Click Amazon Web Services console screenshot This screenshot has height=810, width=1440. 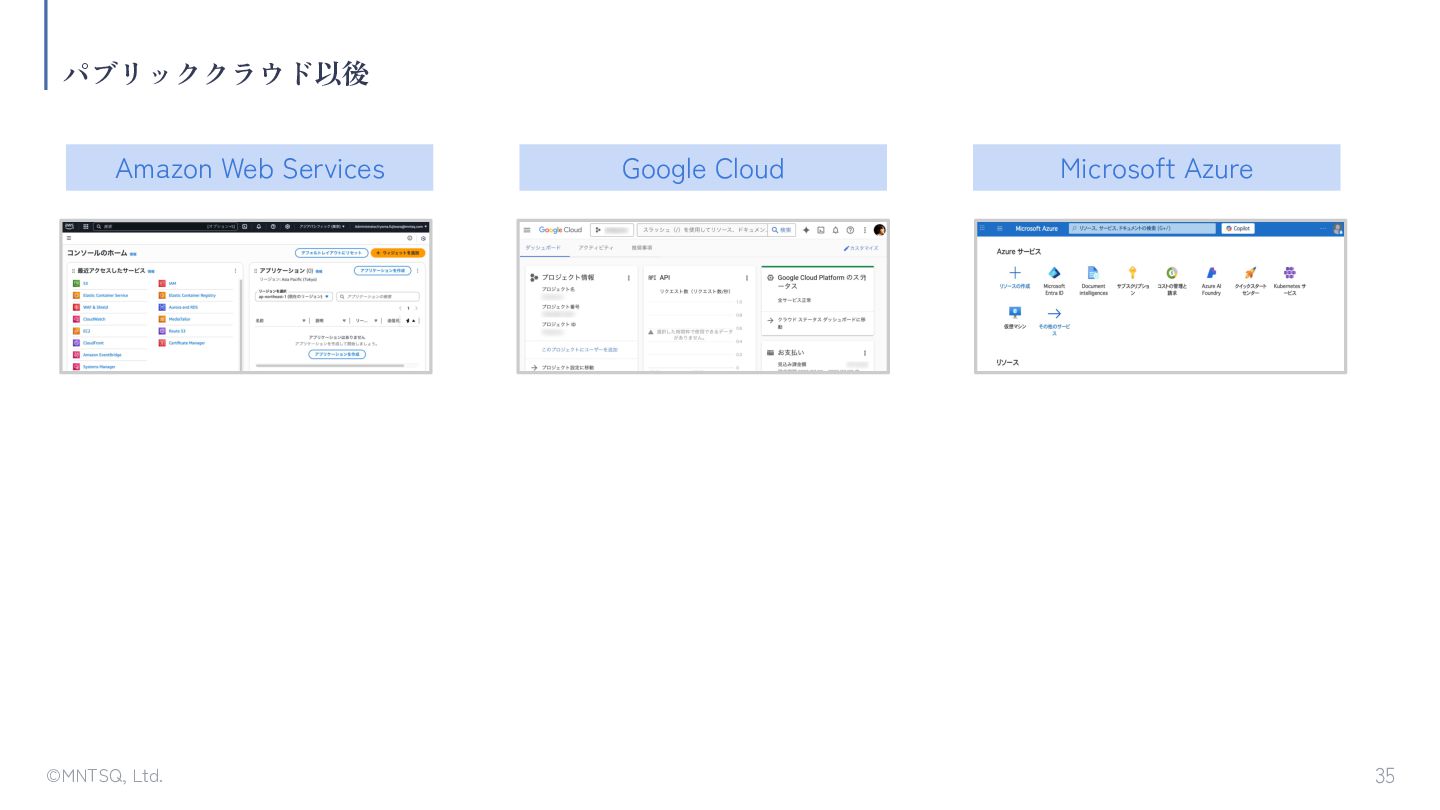[246, 296]
